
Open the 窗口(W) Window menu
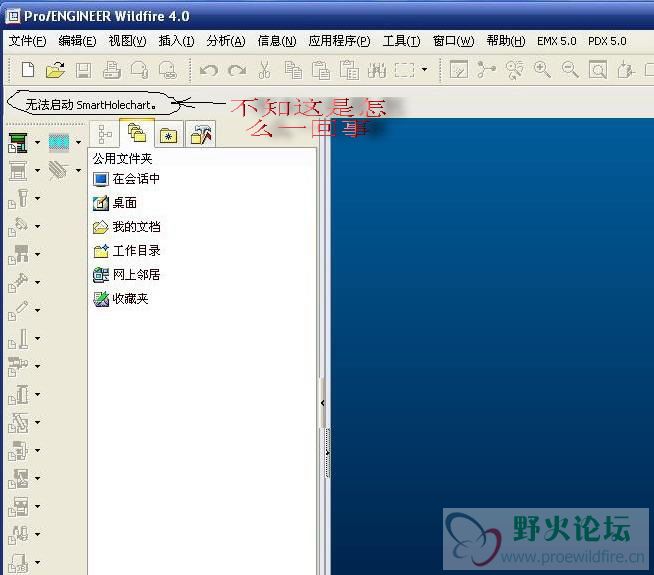(x=453, y=41)
